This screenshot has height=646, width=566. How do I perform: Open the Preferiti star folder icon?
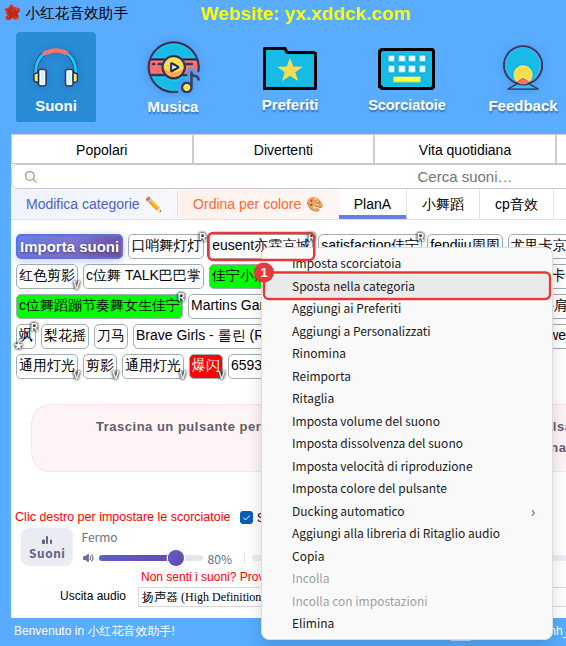tap(290, 80)
